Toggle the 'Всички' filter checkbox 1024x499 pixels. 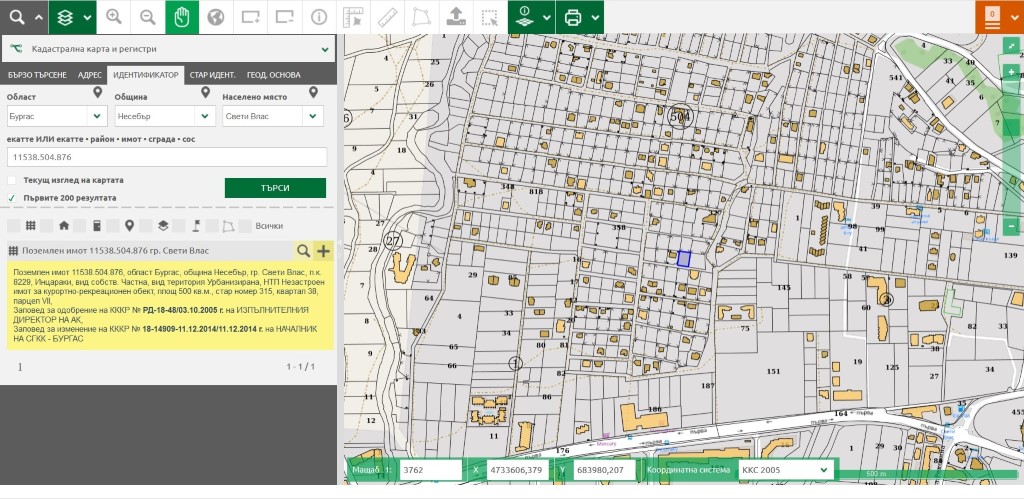pyautogui.click(x=246, y=225)
